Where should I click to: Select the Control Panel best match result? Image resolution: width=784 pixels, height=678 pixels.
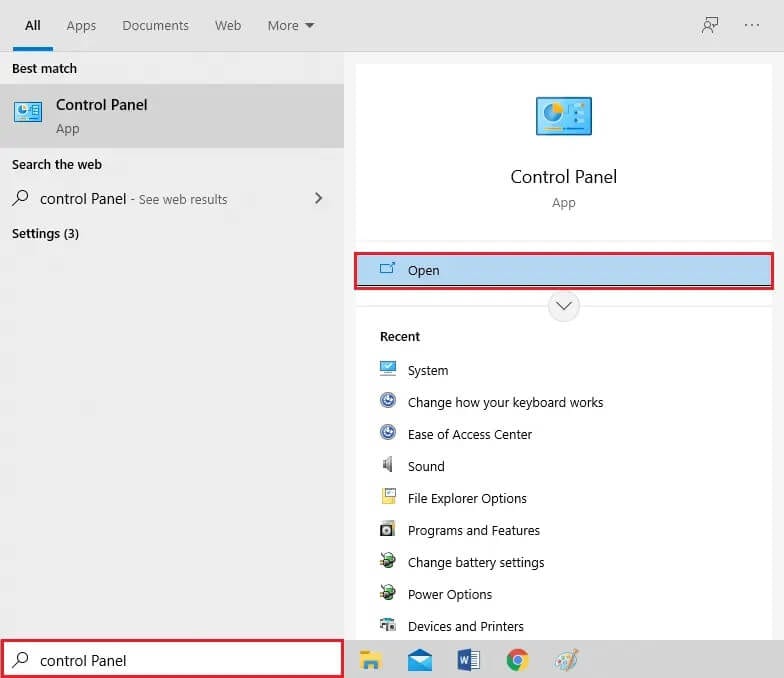[x=171, y=116]
